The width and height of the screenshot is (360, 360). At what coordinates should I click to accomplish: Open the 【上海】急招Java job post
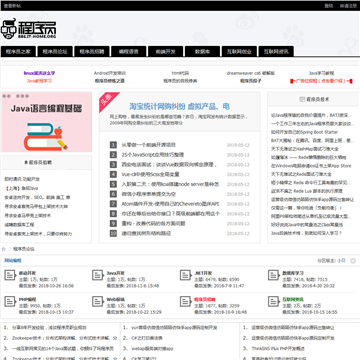tap(21, 188)
